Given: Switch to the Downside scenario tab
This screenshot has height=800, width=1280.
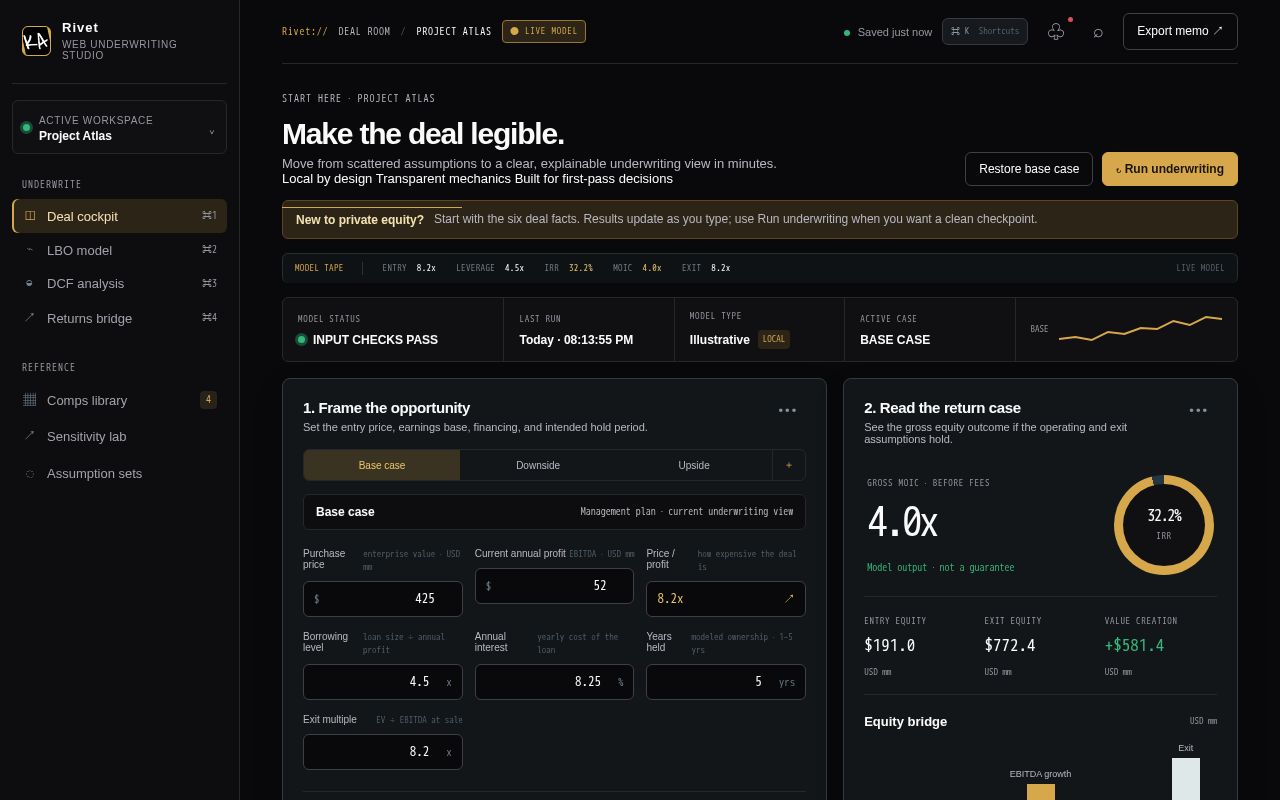Looking at the screenshot, I should (538, 465).
